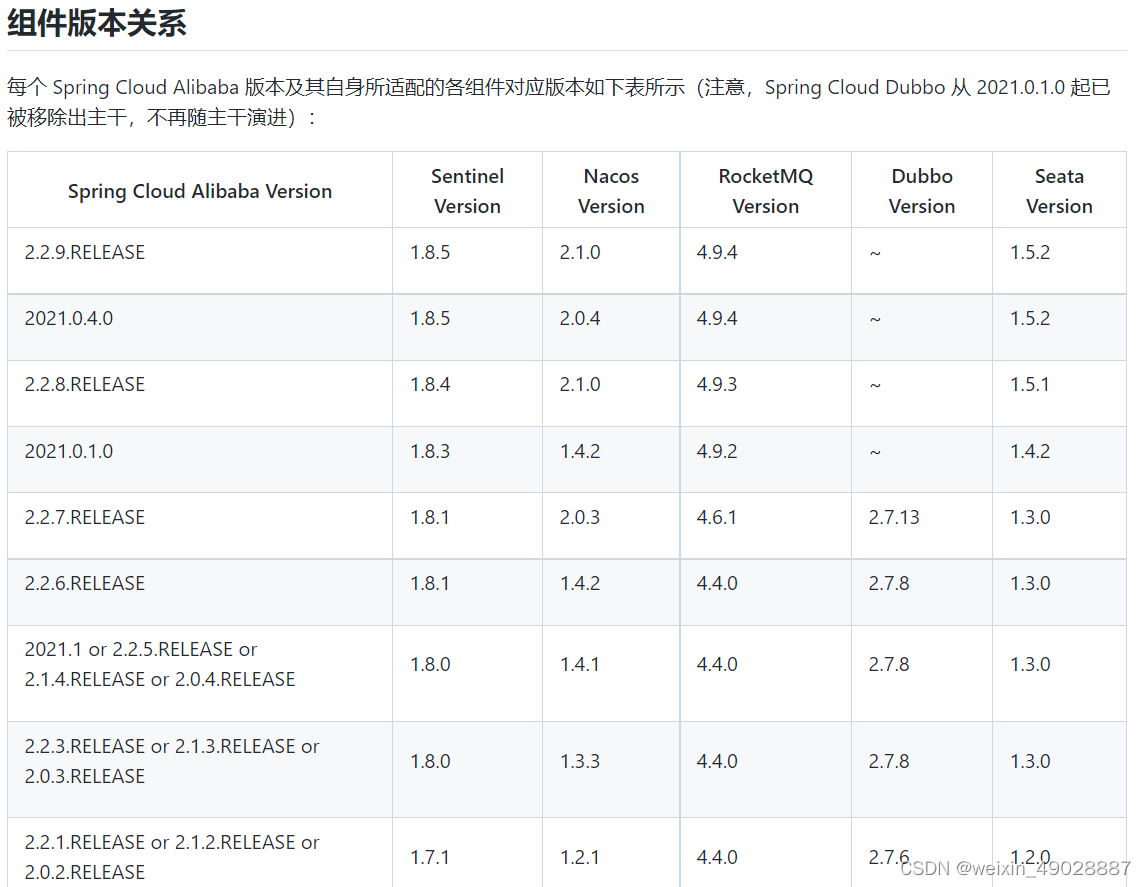Select the 2.2.8.RELEASE table cell
Viewport: 1146px width, 887px height.
(x=85, y=384)
